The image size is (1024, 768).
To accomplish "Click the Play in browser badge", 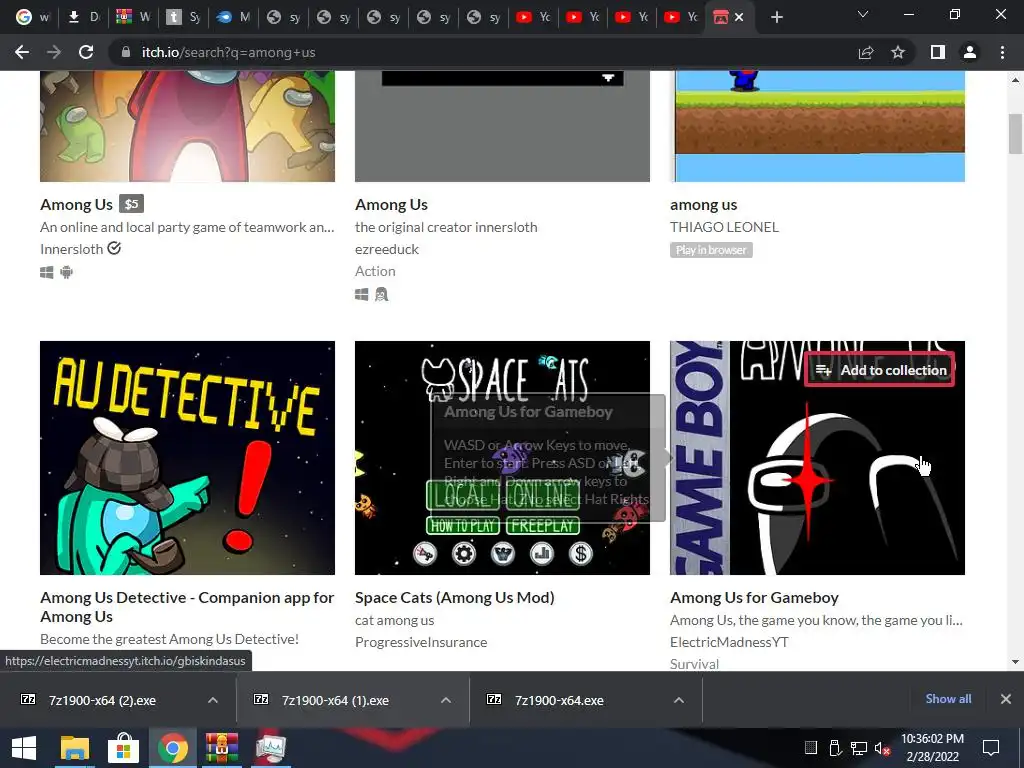I will (x=711, y=249).
